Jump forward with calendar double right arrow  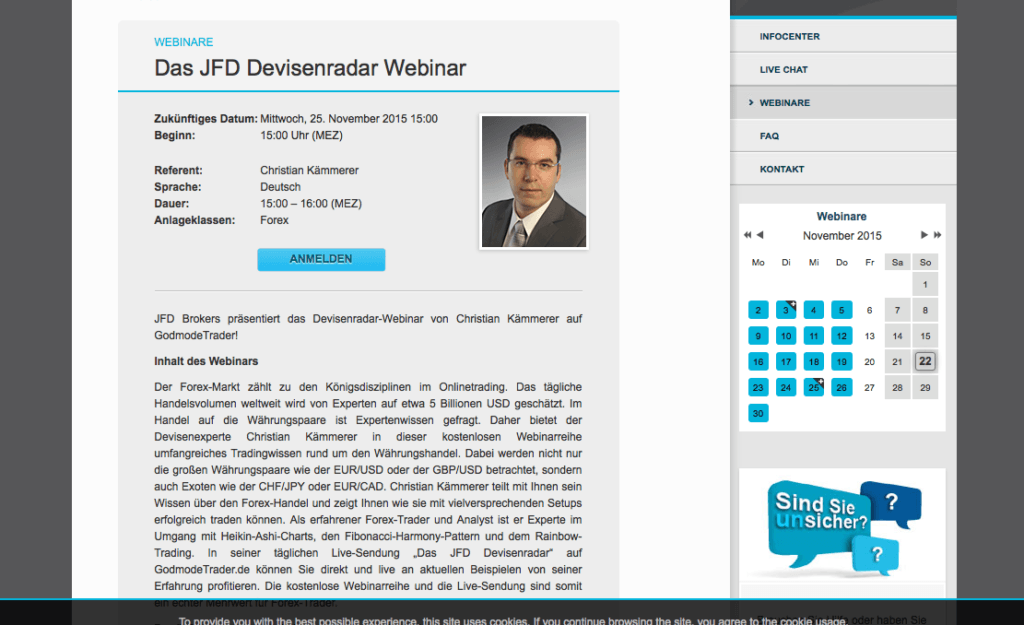[x=937, y=235]
